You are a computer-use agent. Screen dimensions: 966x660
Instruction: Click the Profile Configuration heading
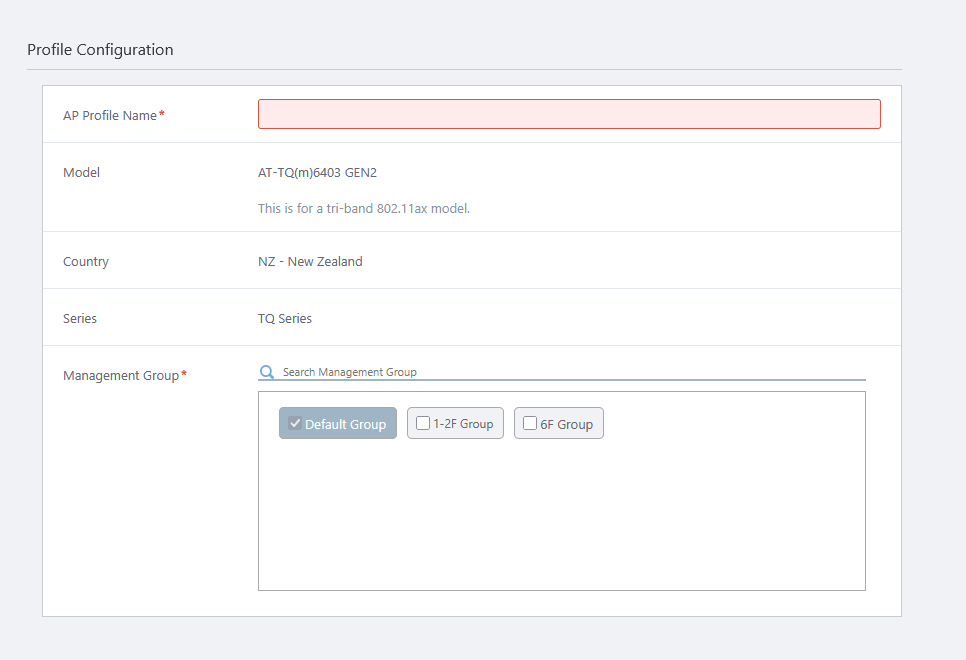pos(100,50)
